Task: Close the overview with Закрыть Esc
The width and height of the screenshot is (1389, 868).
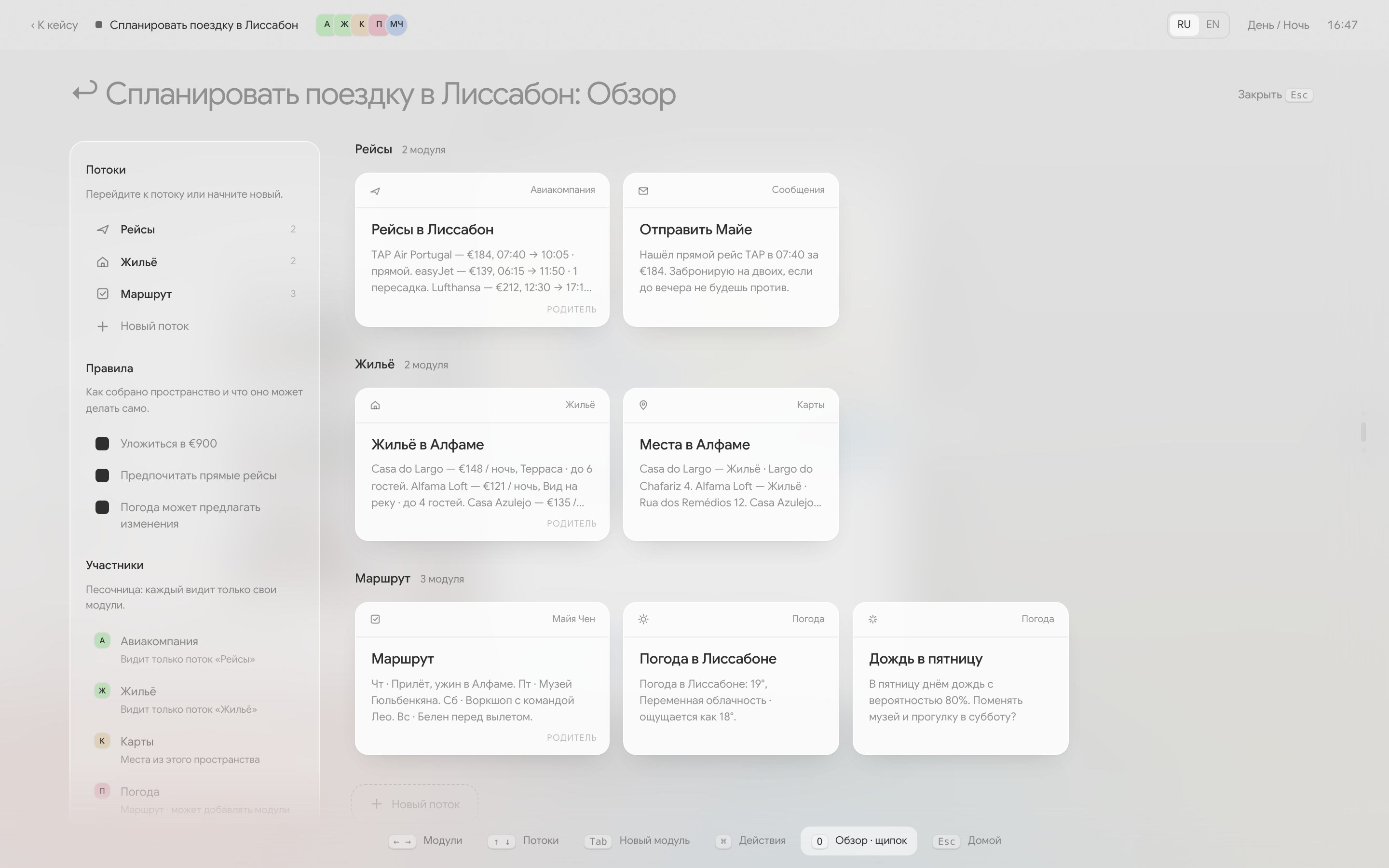Action: [1275, 95]
